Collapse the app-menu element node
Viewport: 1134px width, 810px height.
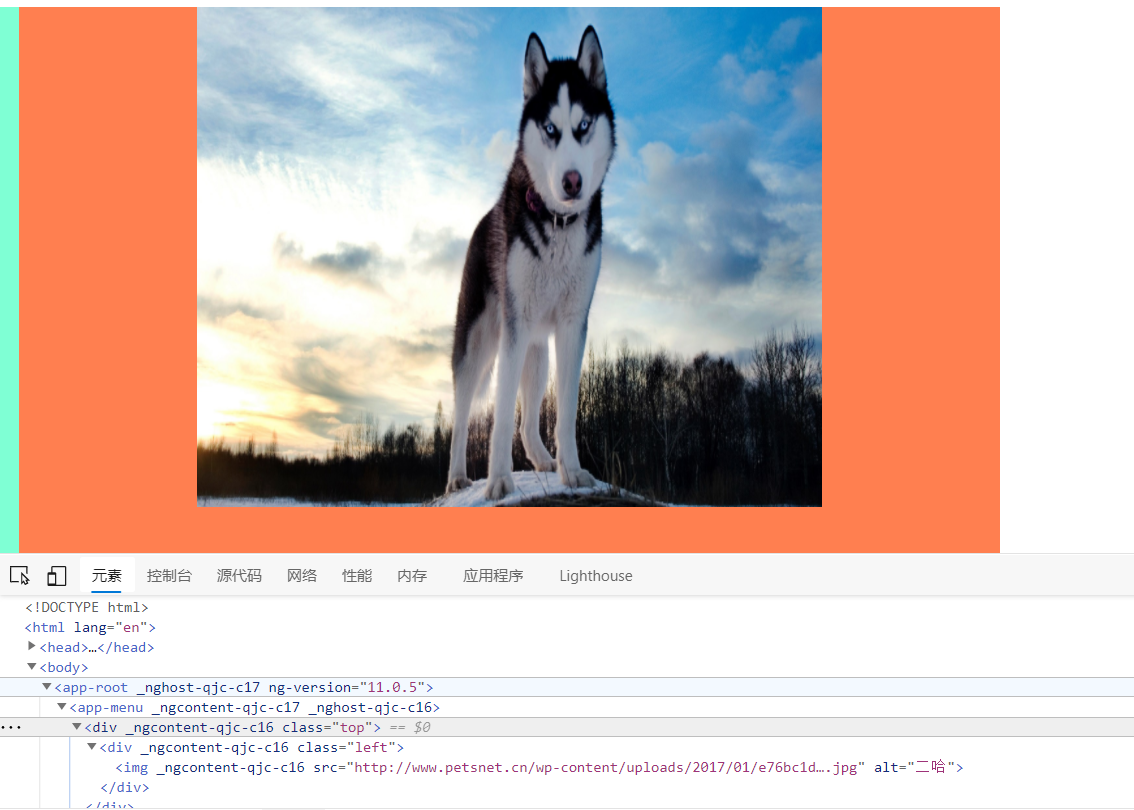point(62,707)
